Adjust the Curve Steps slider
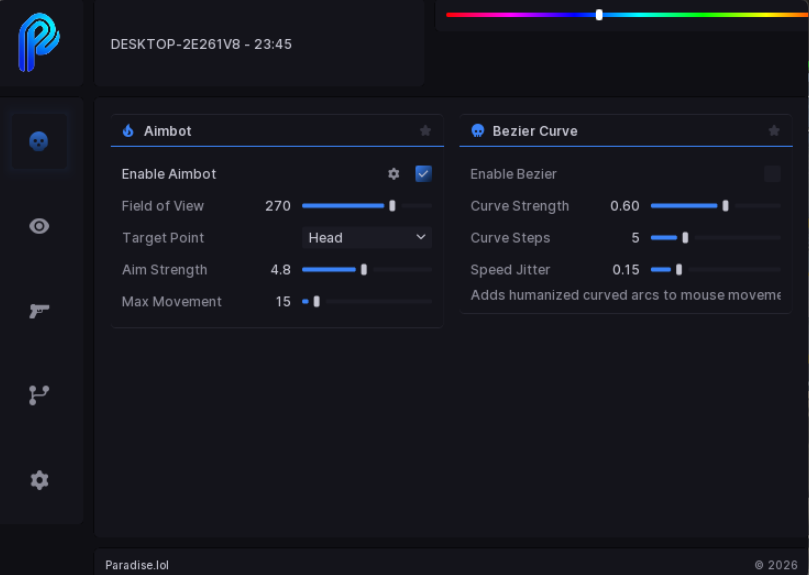This screenshot has height=575, width=809. pyautogui.click(x=716, y=238)
